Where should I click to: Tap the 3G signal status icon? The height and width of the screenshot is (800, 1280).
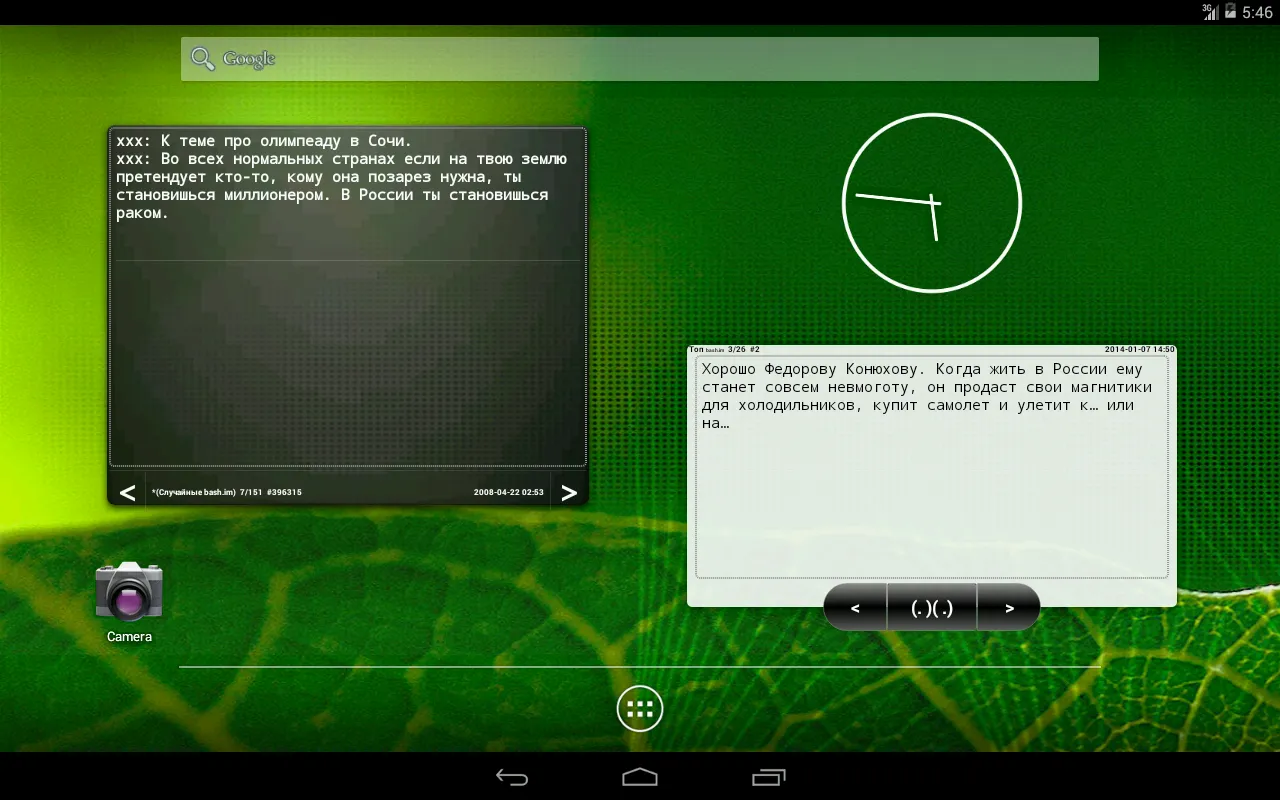point(1210,11)
